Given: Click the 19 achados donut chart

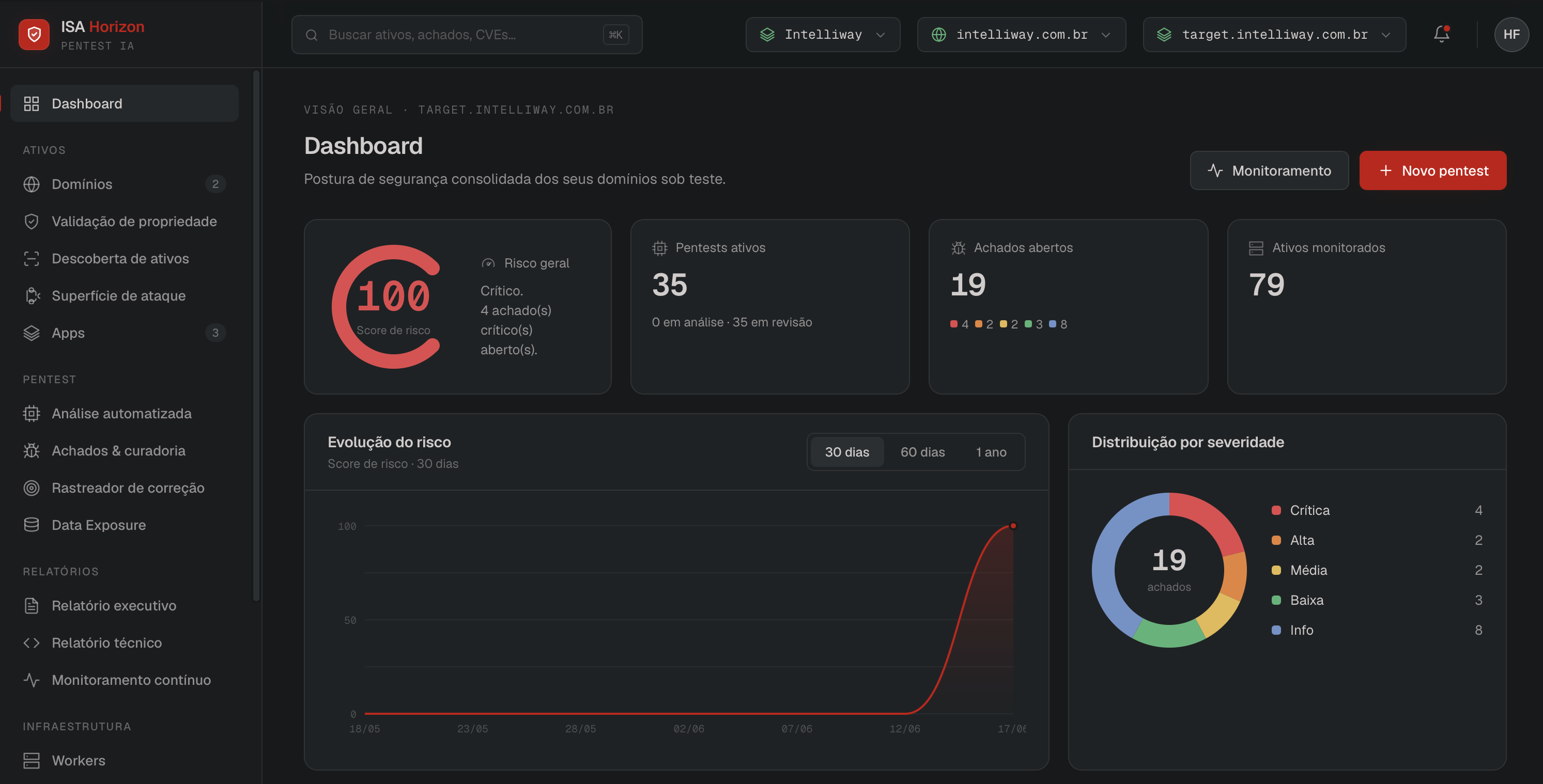Looking at the screenshot, I should point(1169,570).
